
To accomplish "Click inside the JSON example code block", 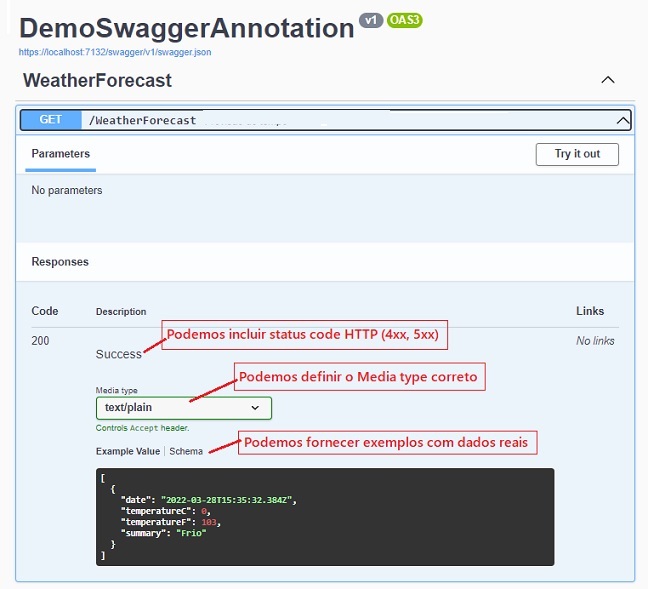I will click(325, 517).
